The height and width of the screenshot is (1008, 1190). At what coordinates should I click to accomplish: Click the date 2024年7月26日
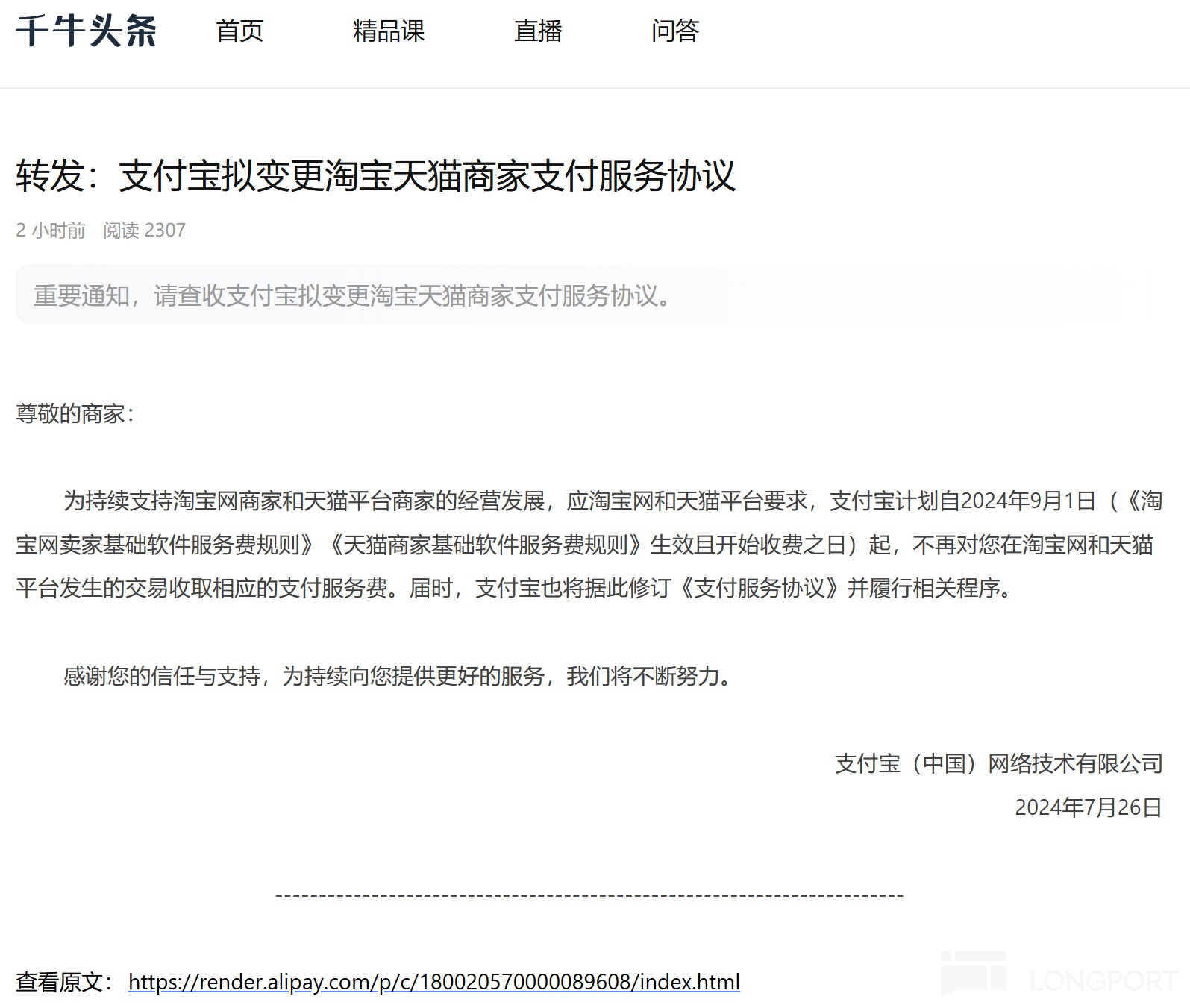click(1089, 807)
